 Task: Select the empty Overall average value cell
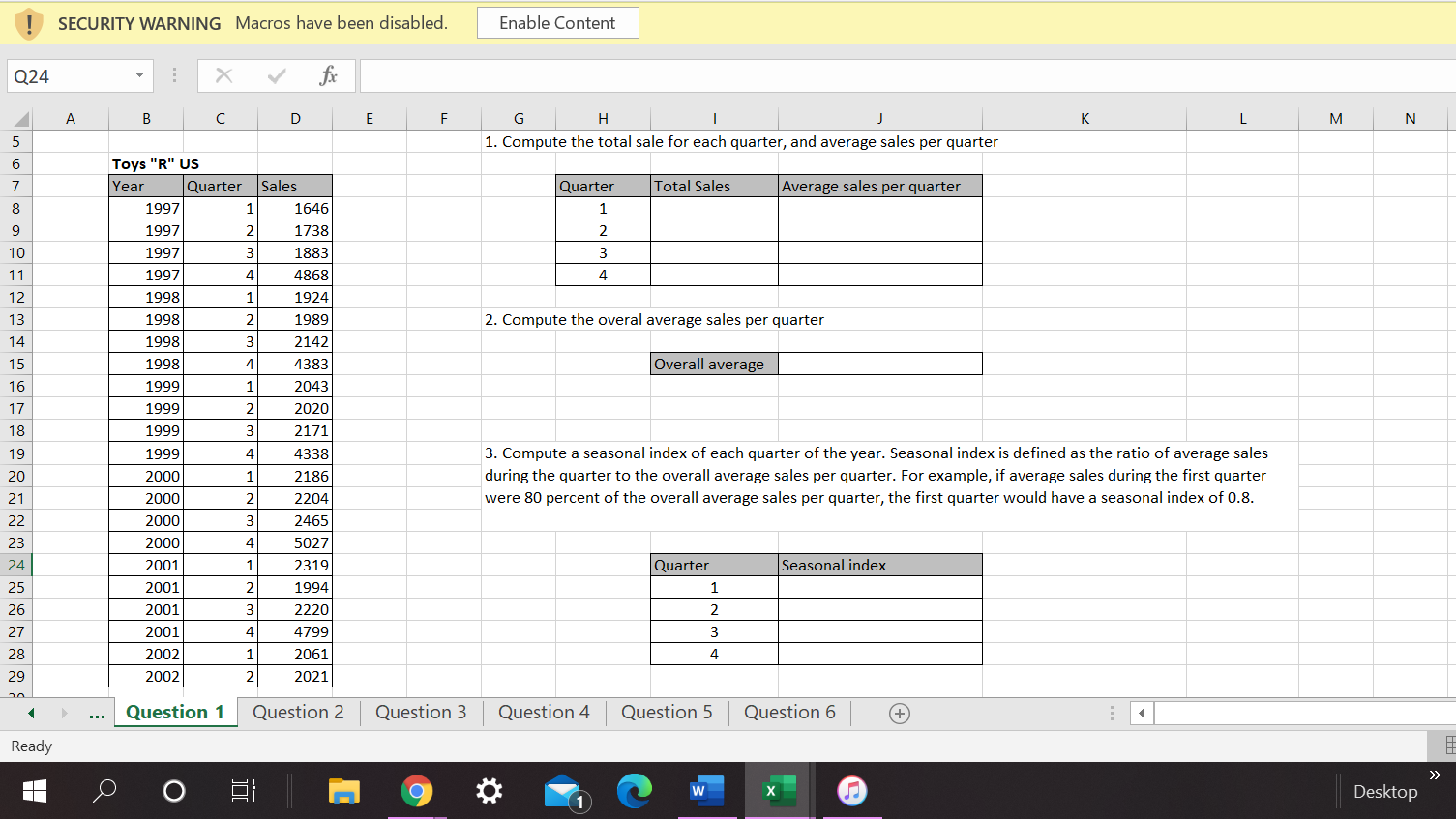coord(880,364)
